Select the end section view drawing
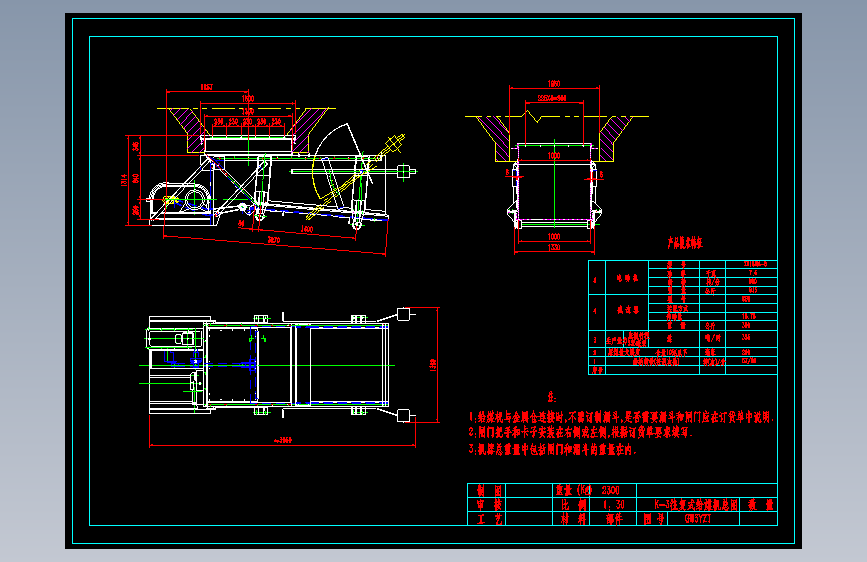 click(555, 167)
